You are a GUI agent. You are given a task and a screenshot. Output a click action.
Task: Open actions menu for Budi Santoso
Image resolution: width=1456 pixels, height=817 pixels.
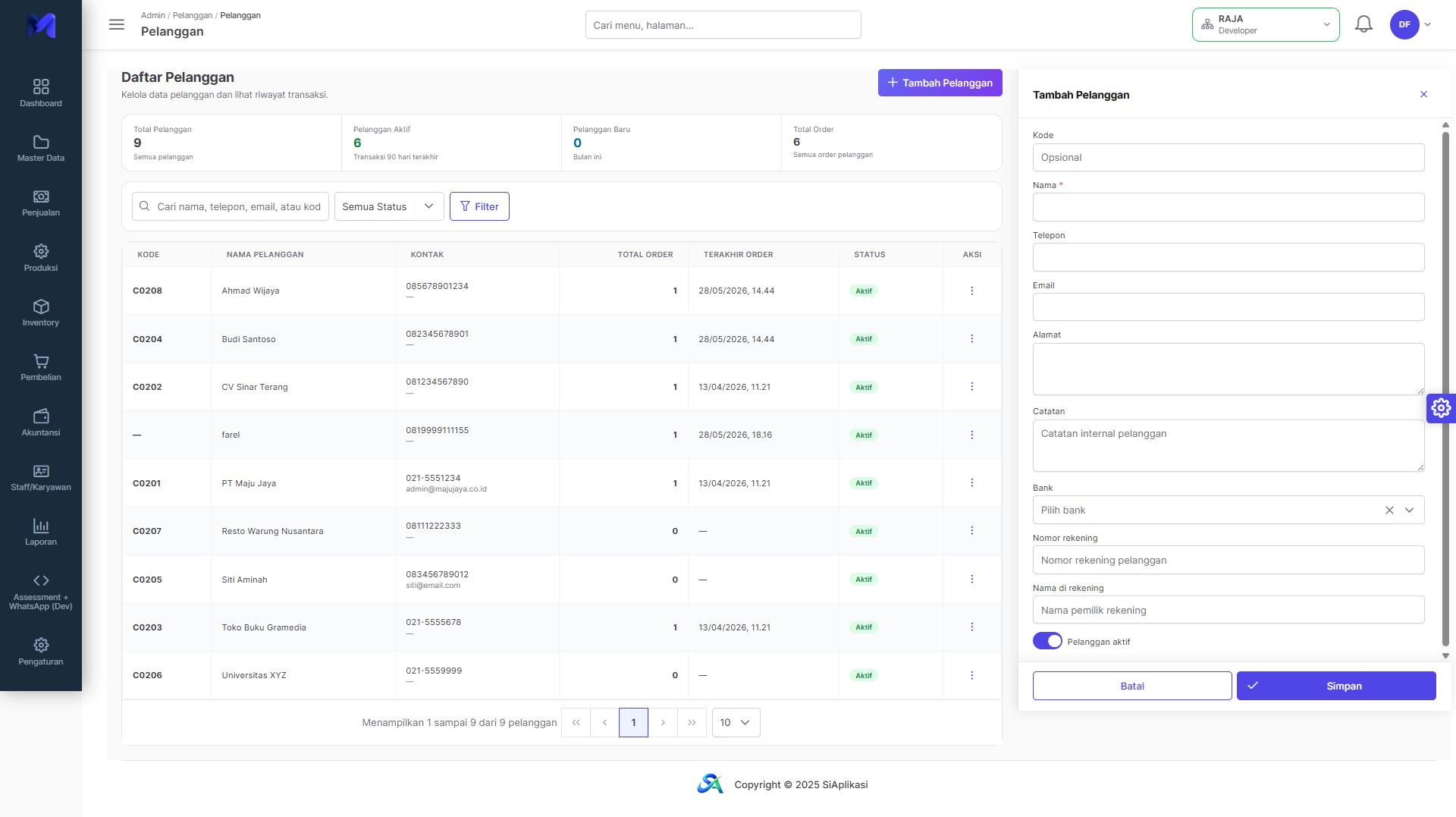971,338
